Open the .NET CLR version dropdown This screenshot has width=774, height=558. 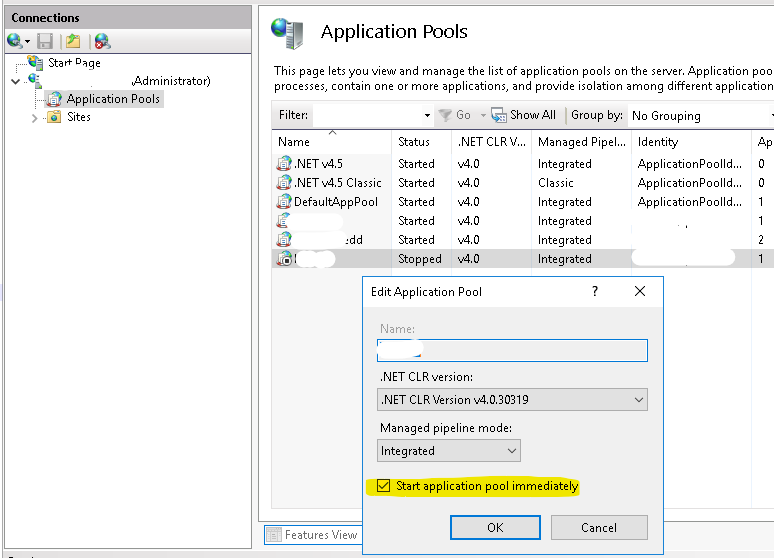coord(512,399)
